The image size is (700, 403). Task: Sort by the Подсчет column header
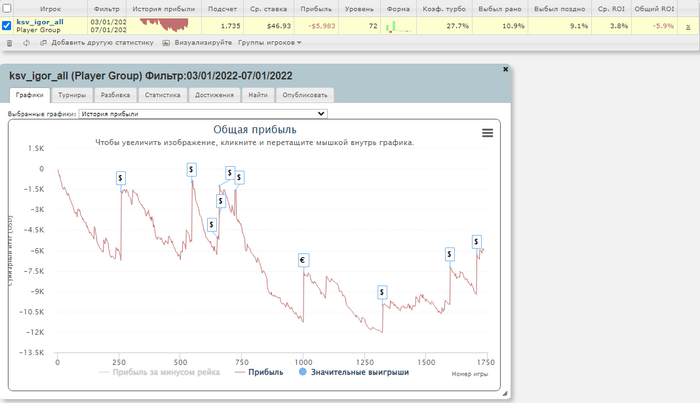point(222,8)
